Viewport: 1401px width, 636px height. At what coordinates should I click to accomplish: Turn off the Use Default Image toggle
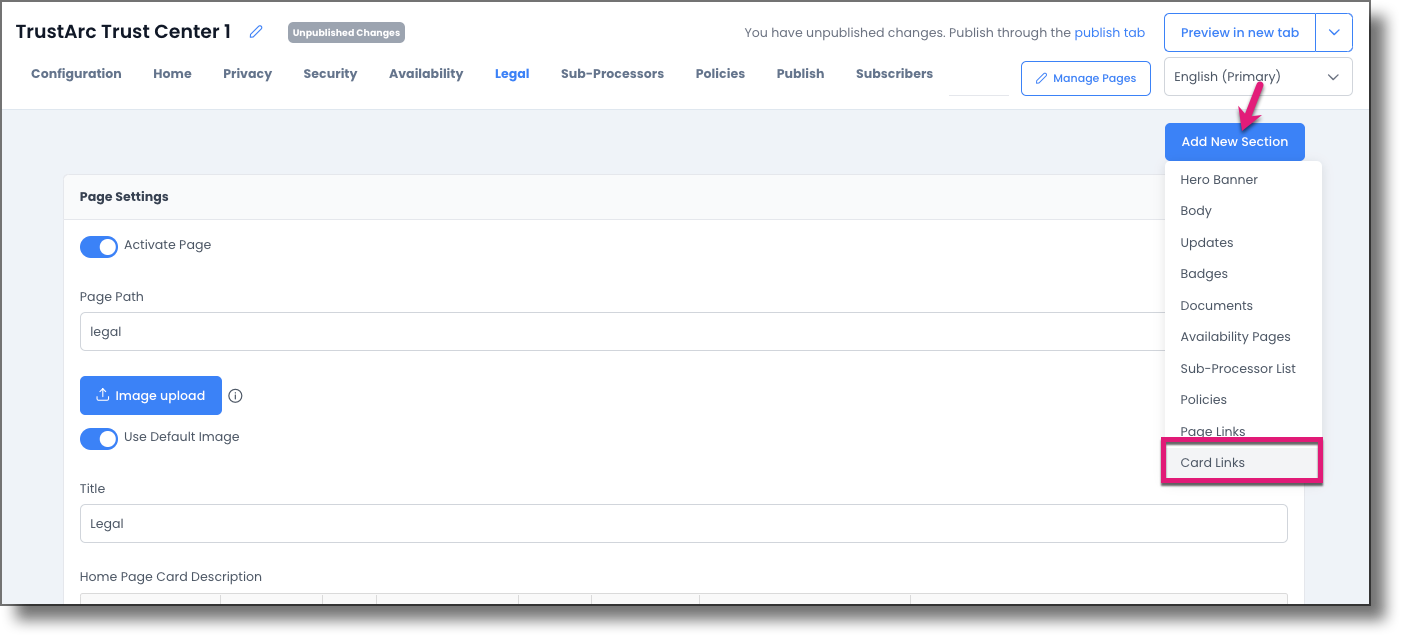pyautogui.click(x=98, y=438)
